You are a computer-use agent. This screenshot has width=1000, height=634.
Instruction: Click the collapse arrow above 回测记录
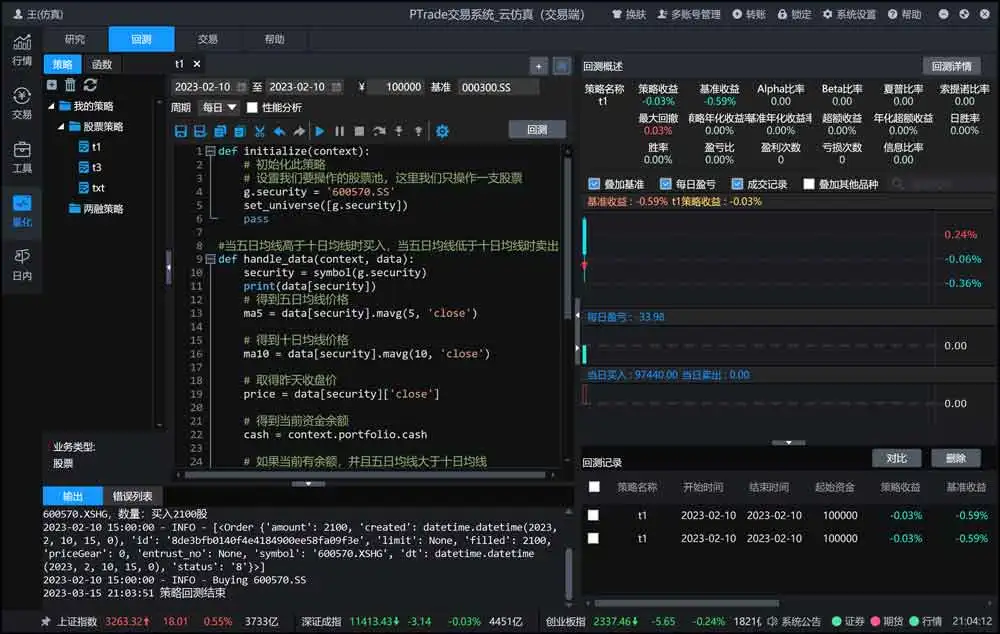click(789, 443)
